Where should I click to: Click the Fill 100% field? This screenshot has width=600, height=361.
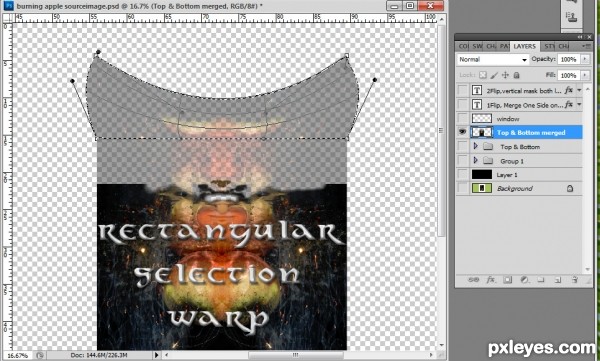569,75
